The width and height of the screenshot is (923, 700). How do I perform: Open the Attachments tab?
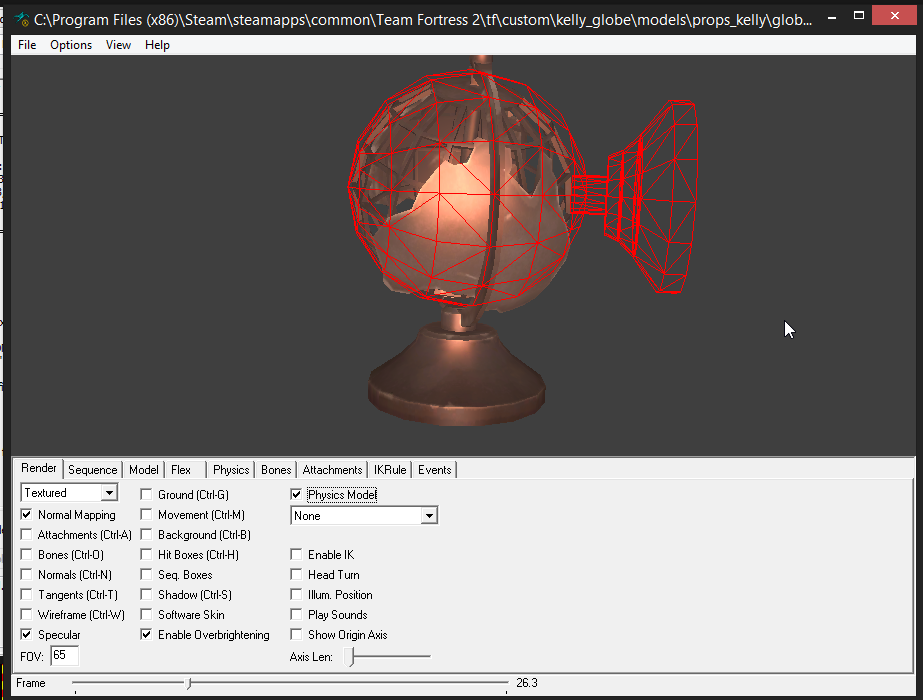pos(332,470)
